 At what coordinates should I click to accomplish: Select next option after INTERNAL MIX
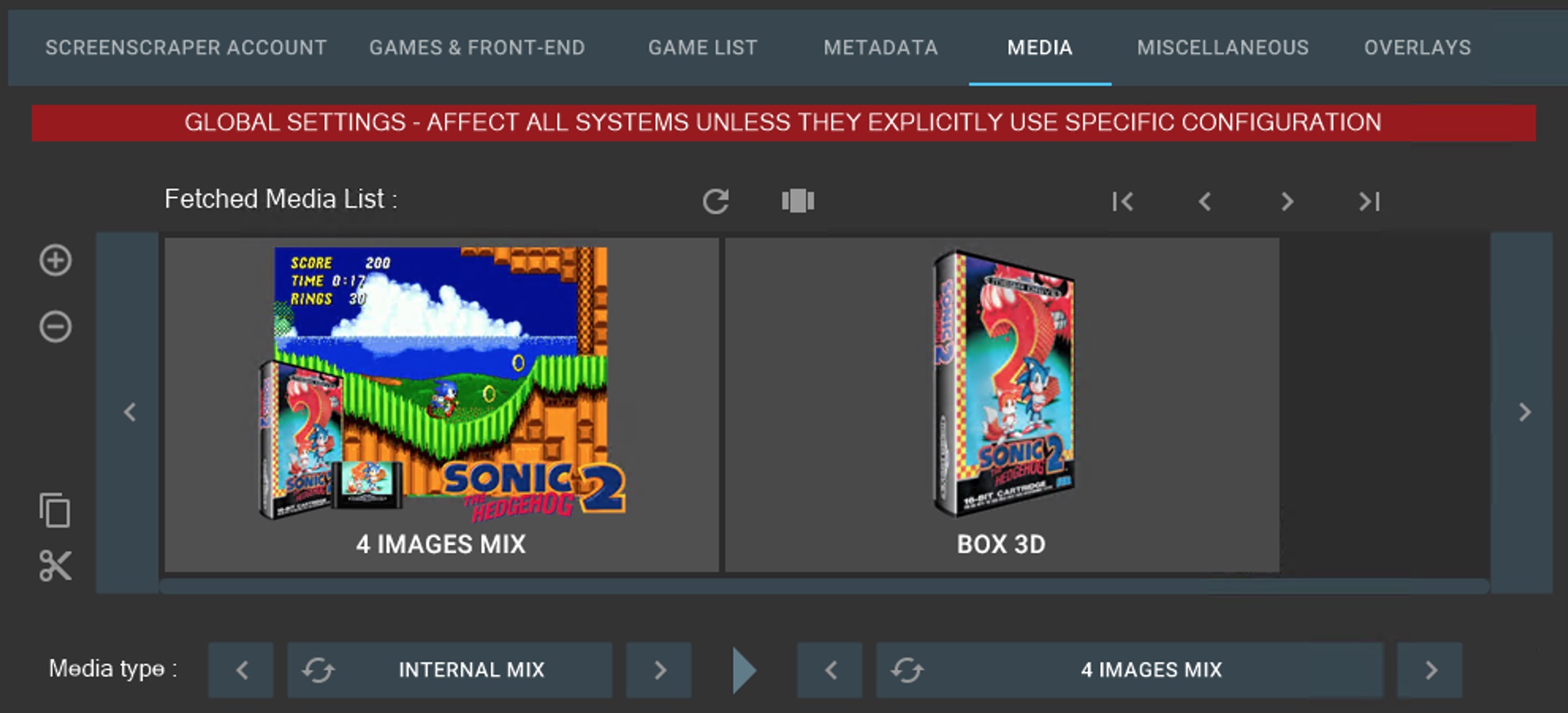659,670
